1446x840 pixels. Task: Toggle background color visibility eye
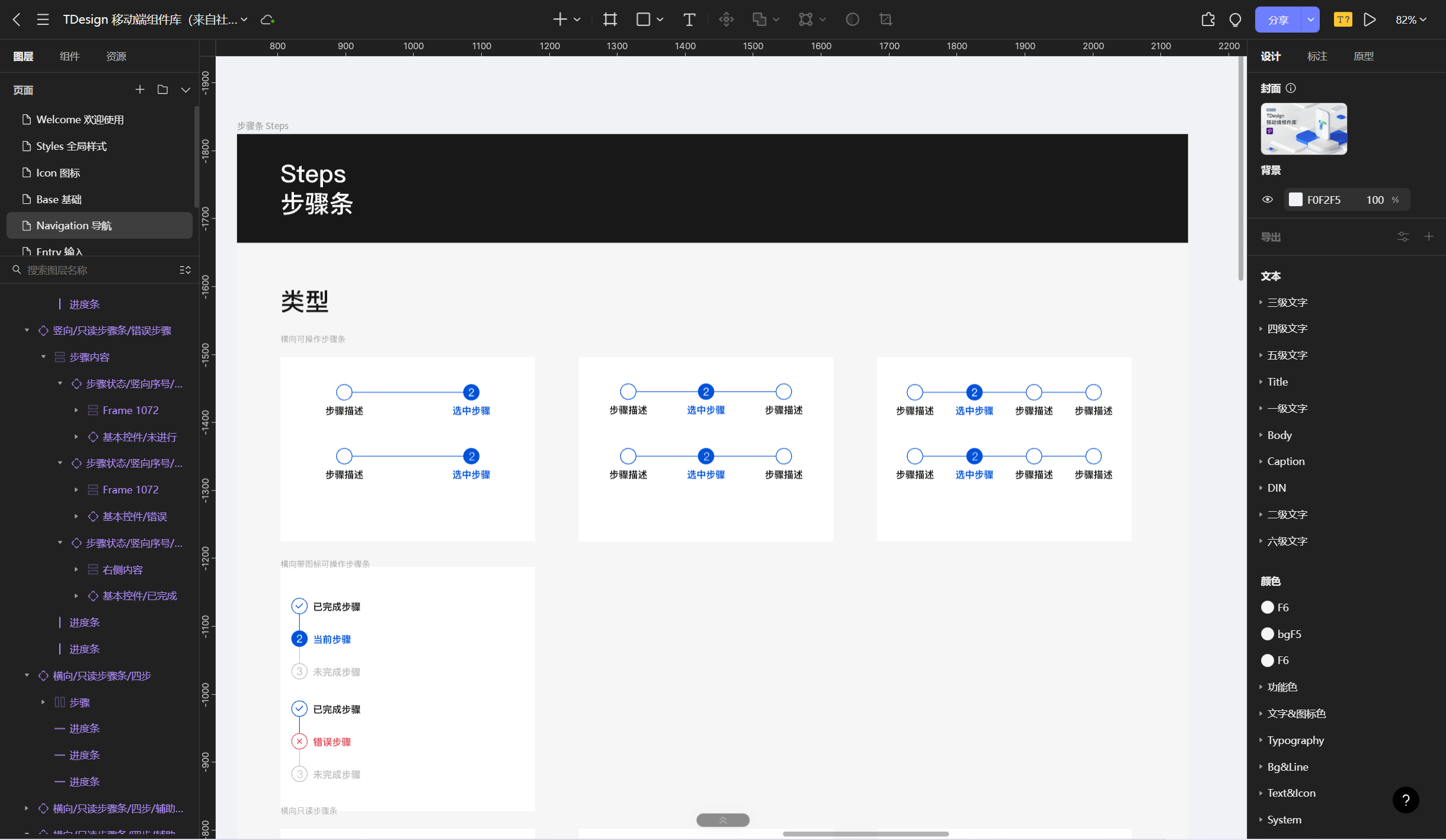[1268, 200]
